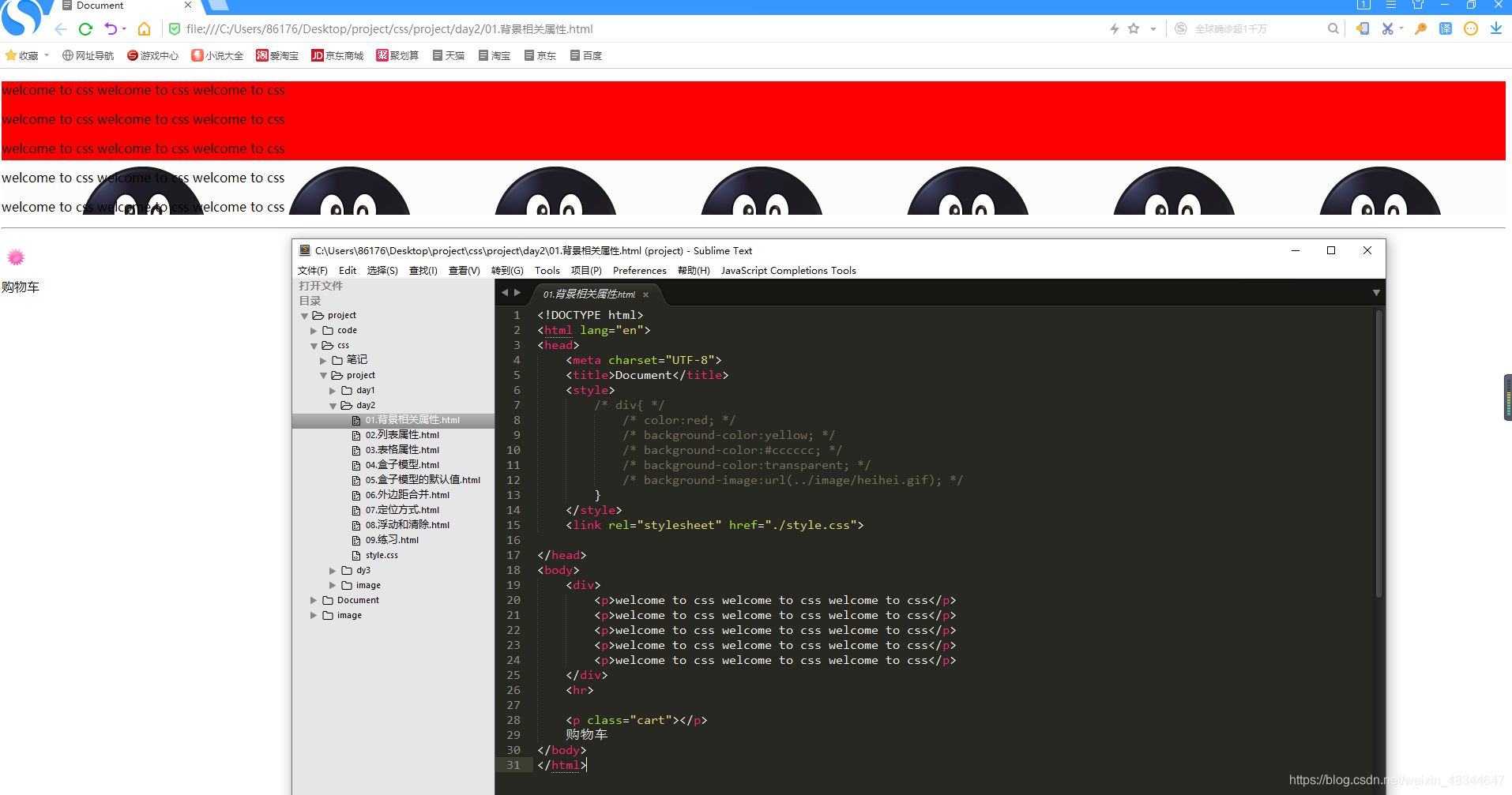Expand the dy3 folder in sidebar

(333, 571)
